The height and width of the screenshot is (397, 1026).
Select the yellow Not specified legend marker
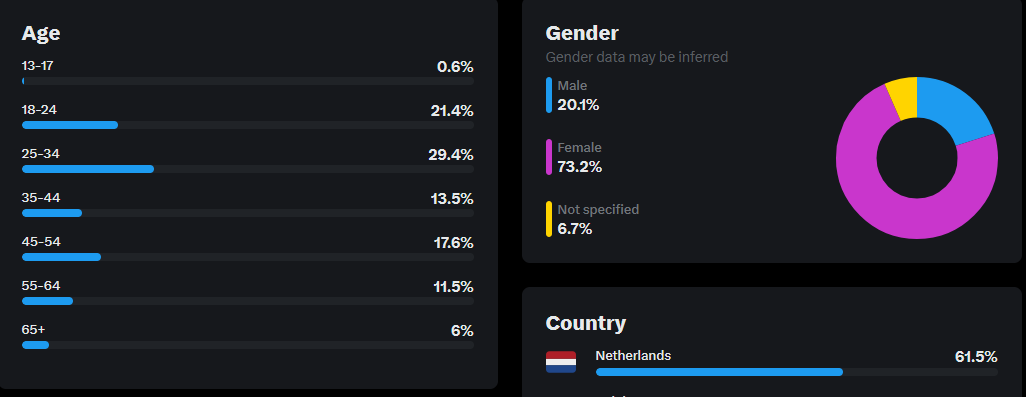549,219
